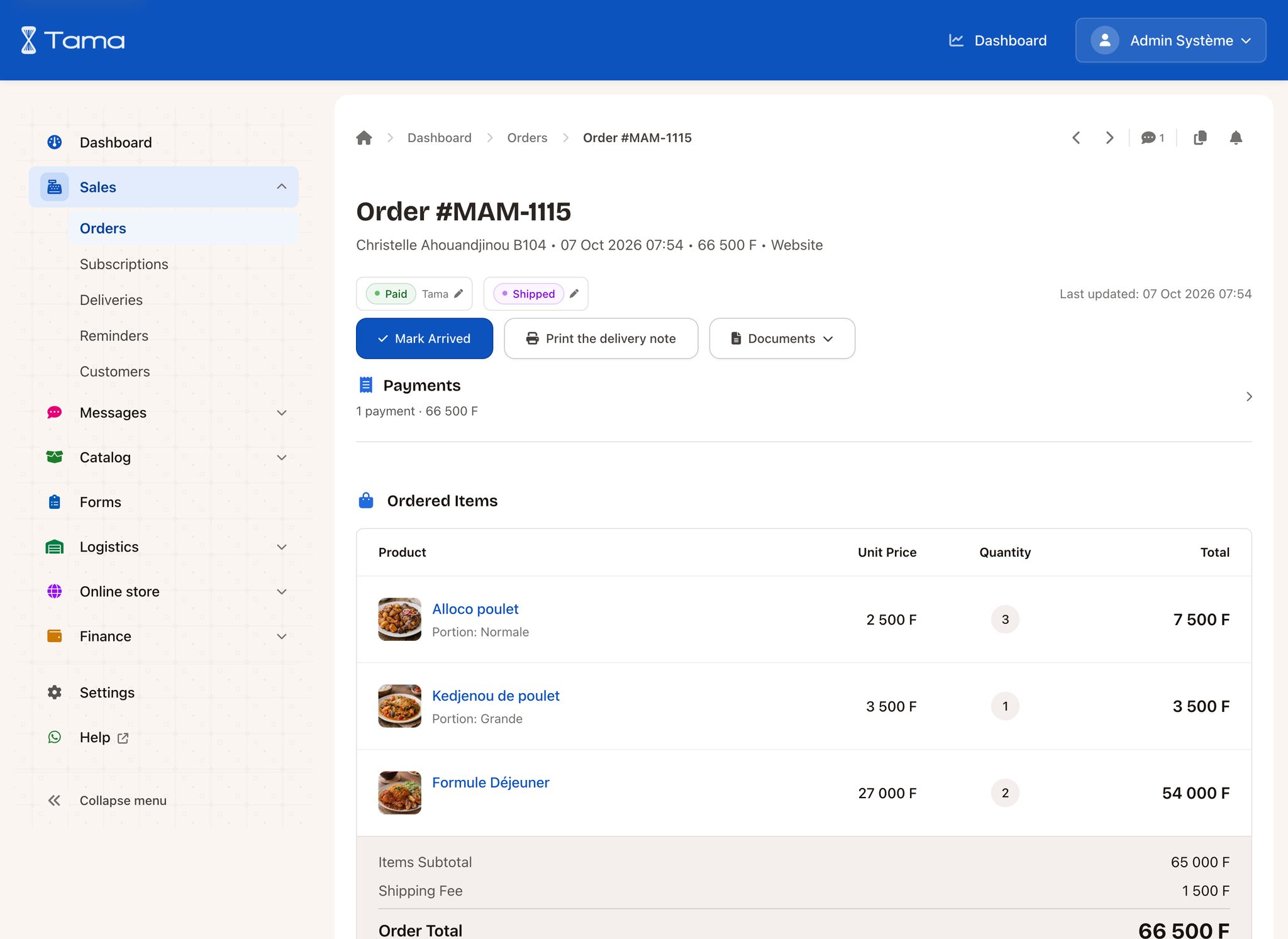Expand the Messages menu chevron
This screenshot has height=939, width=1288.
(x=282, y=413)
